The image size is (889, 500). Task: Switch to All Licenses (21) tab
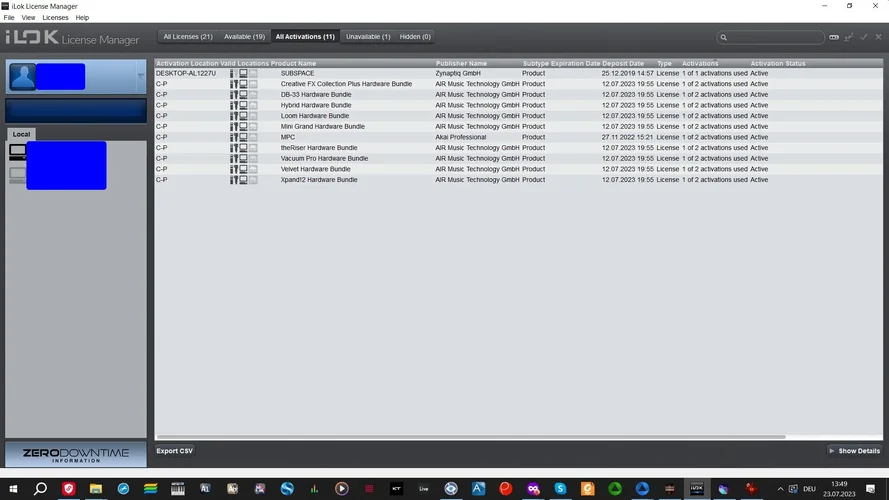[188, 37]
